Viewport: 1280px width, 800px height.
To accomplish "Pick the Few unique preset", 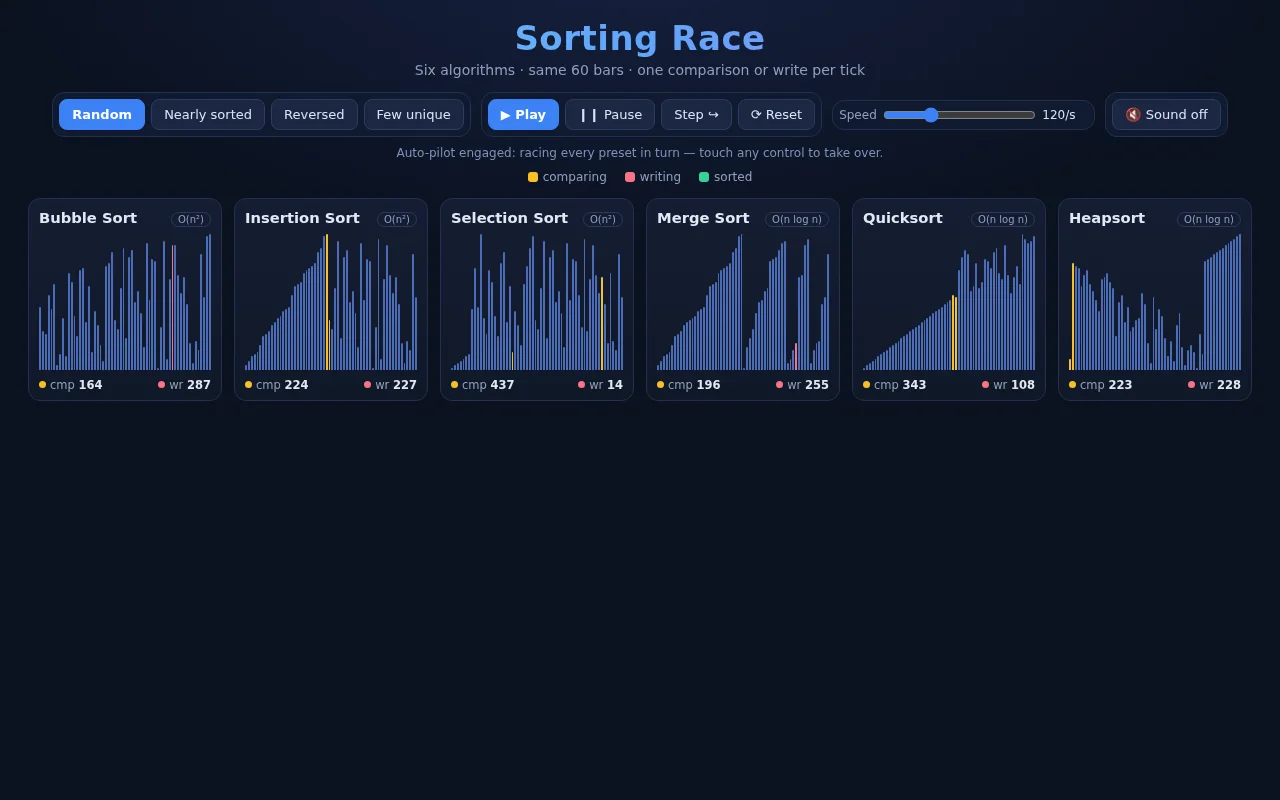I will [414, 114].
